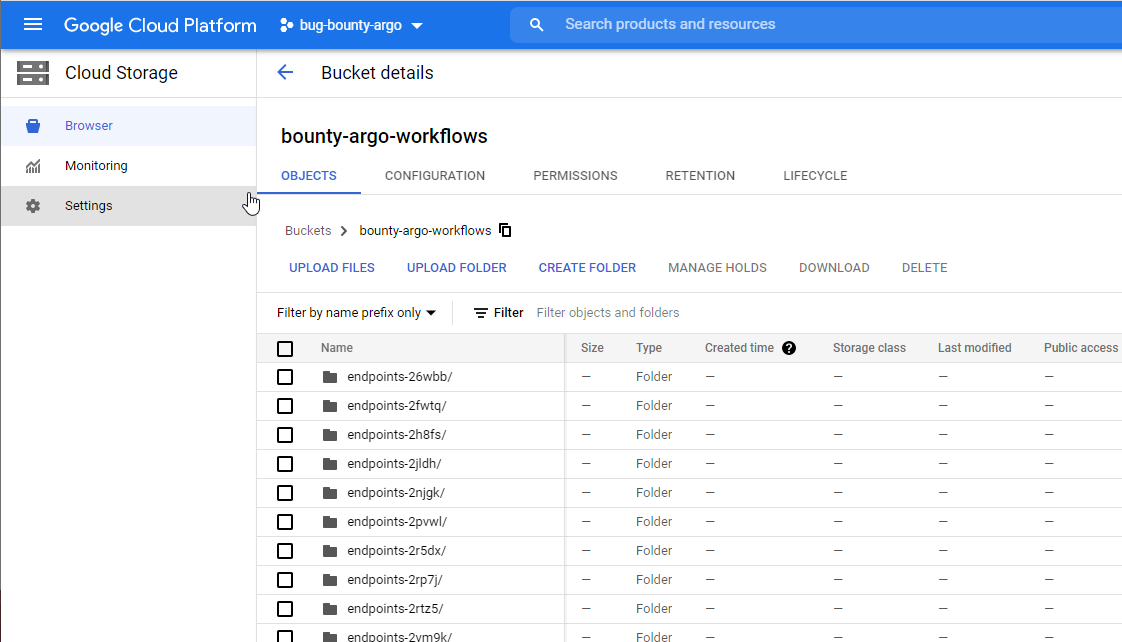1122x642 pixels.
Task: Click the bounty-argo-workflows breadcrumb text
Action: click(x=425, y=230)
